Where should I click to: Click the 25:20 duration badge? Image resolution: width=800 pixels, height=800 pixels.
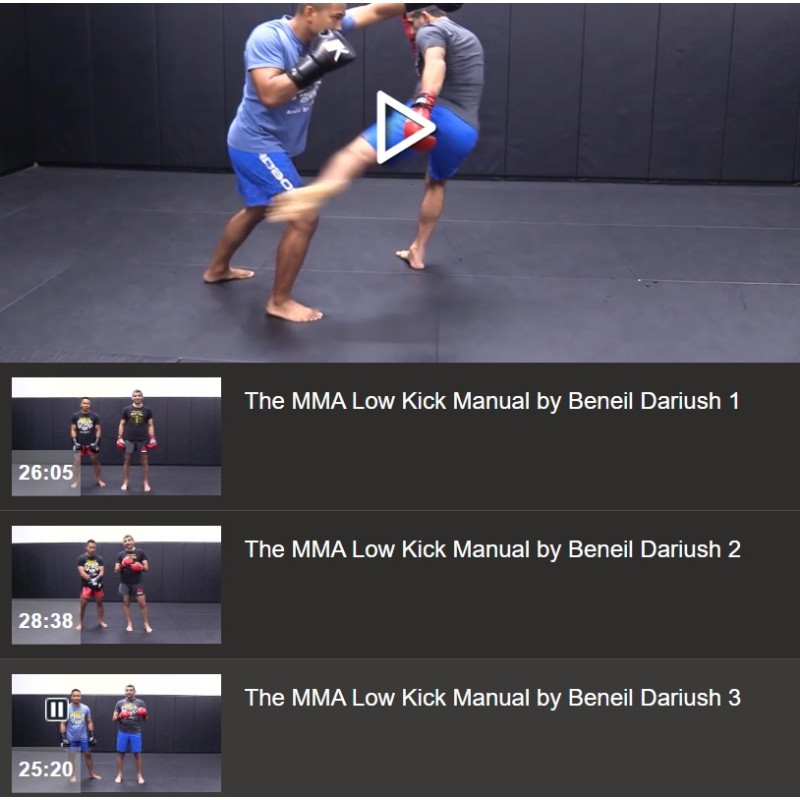[x=46, y=769]
